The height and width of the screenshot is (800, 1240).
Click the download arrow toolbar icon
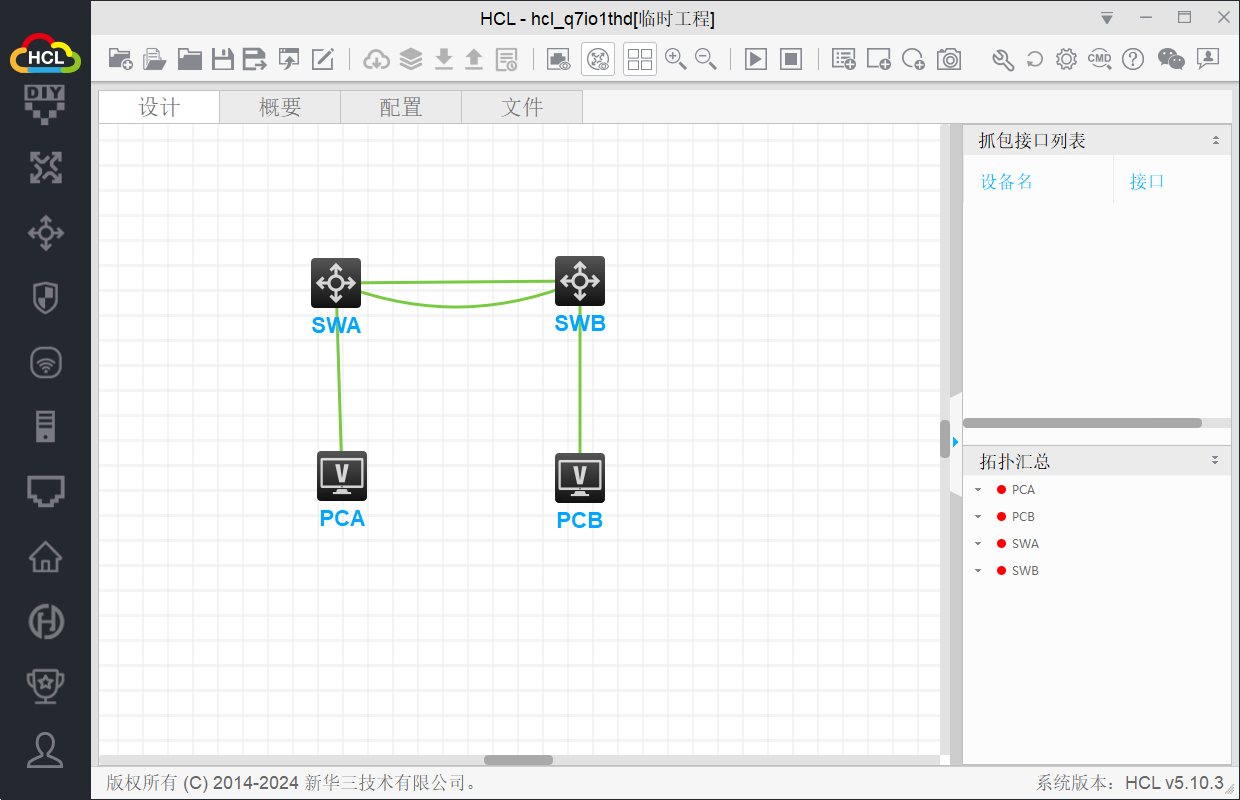[x=443, y=59]
